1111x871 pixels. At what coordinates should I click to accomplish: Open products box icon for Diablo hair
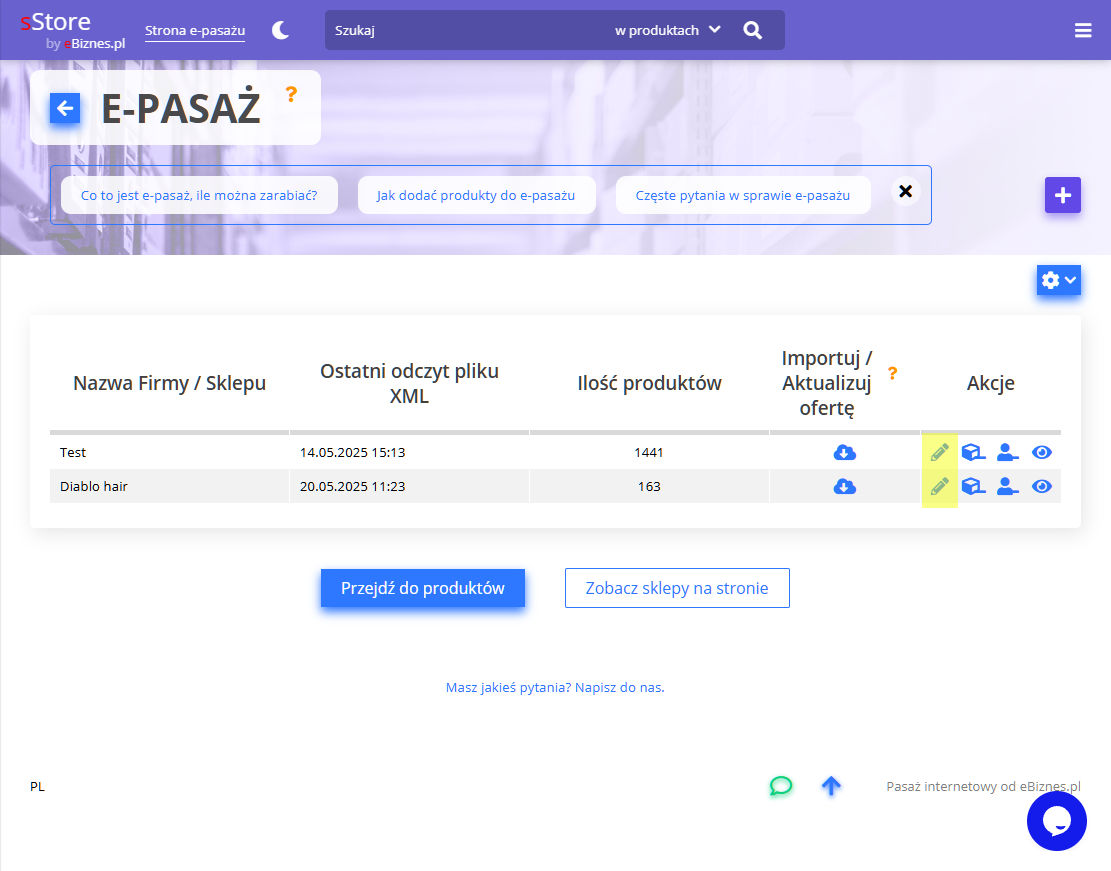tap(974, 486)
